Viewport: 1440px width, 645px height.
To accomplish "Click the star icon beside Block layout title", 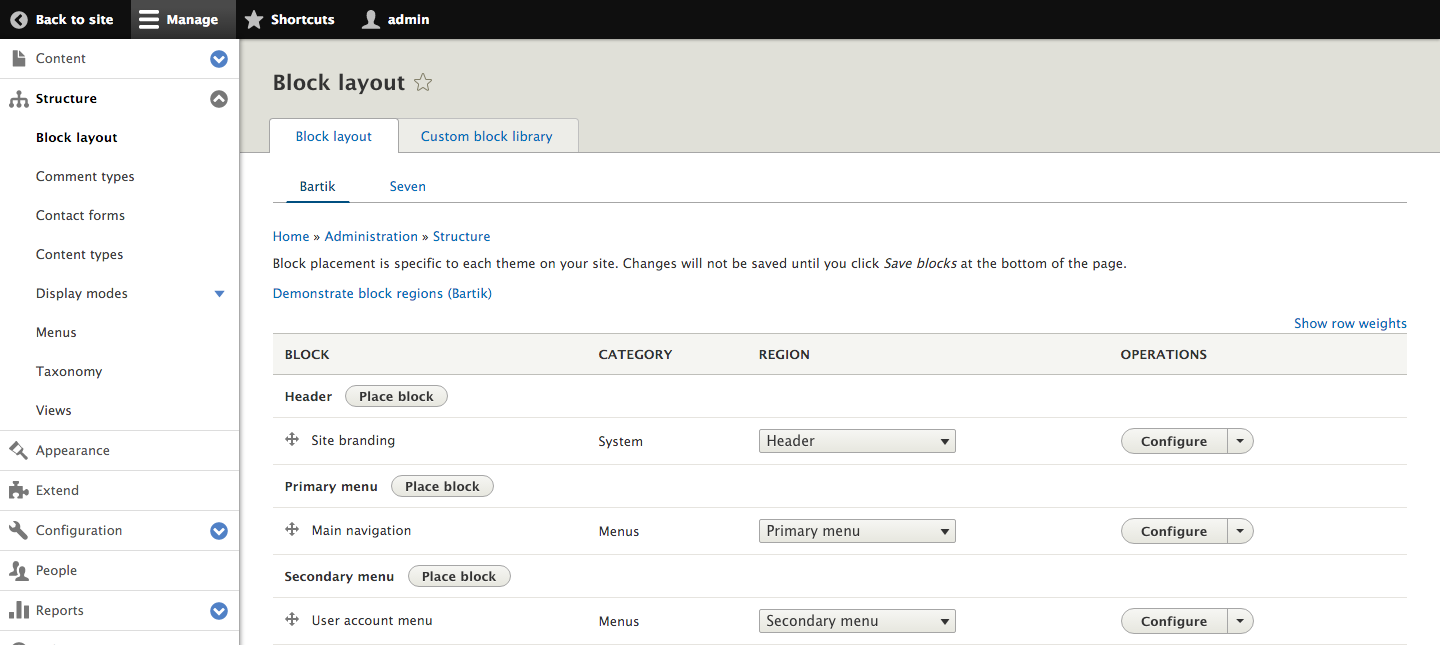I will 423,83.
